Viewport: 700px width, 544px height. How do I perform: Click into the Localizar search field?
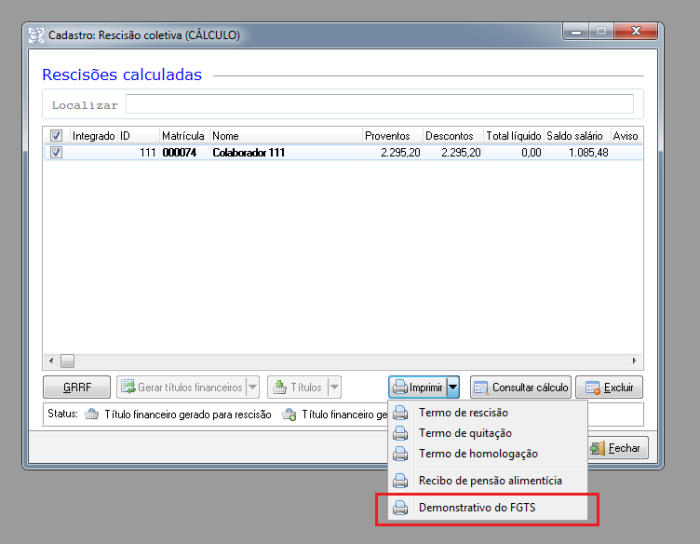379,104
